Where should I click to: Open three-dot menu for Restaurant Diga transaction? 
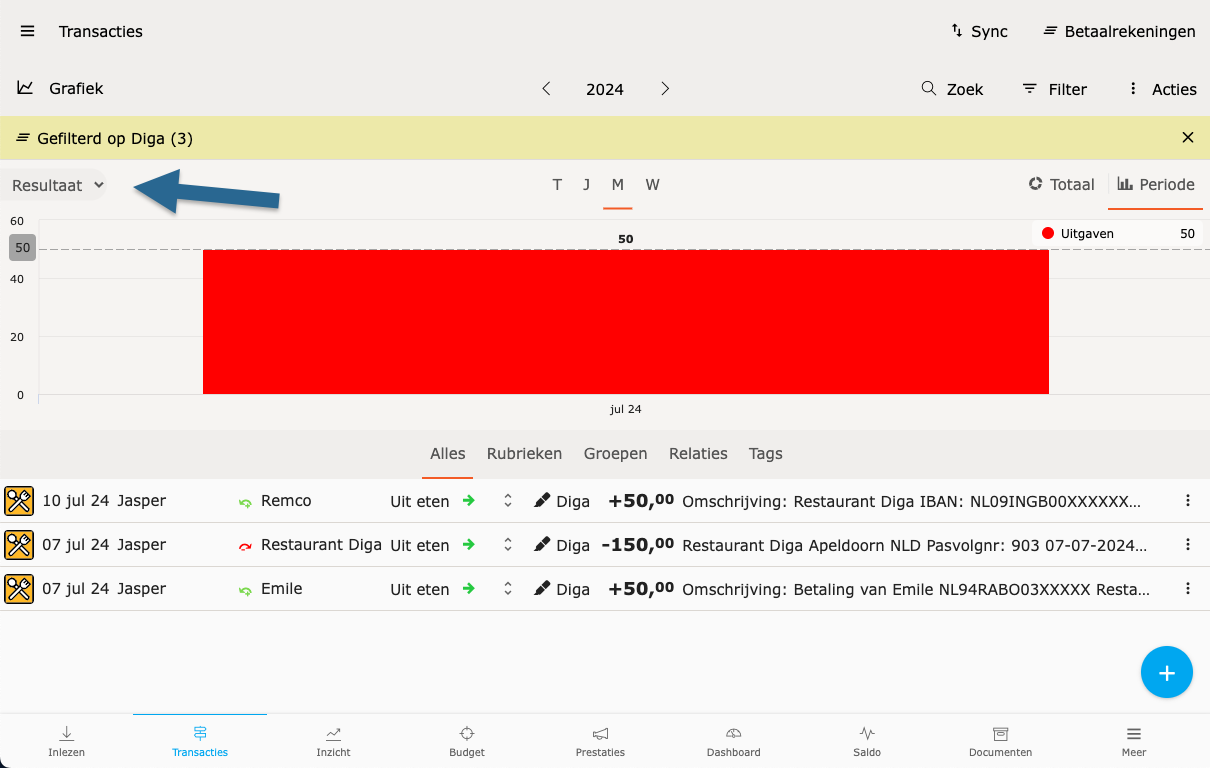(1188, 545)
